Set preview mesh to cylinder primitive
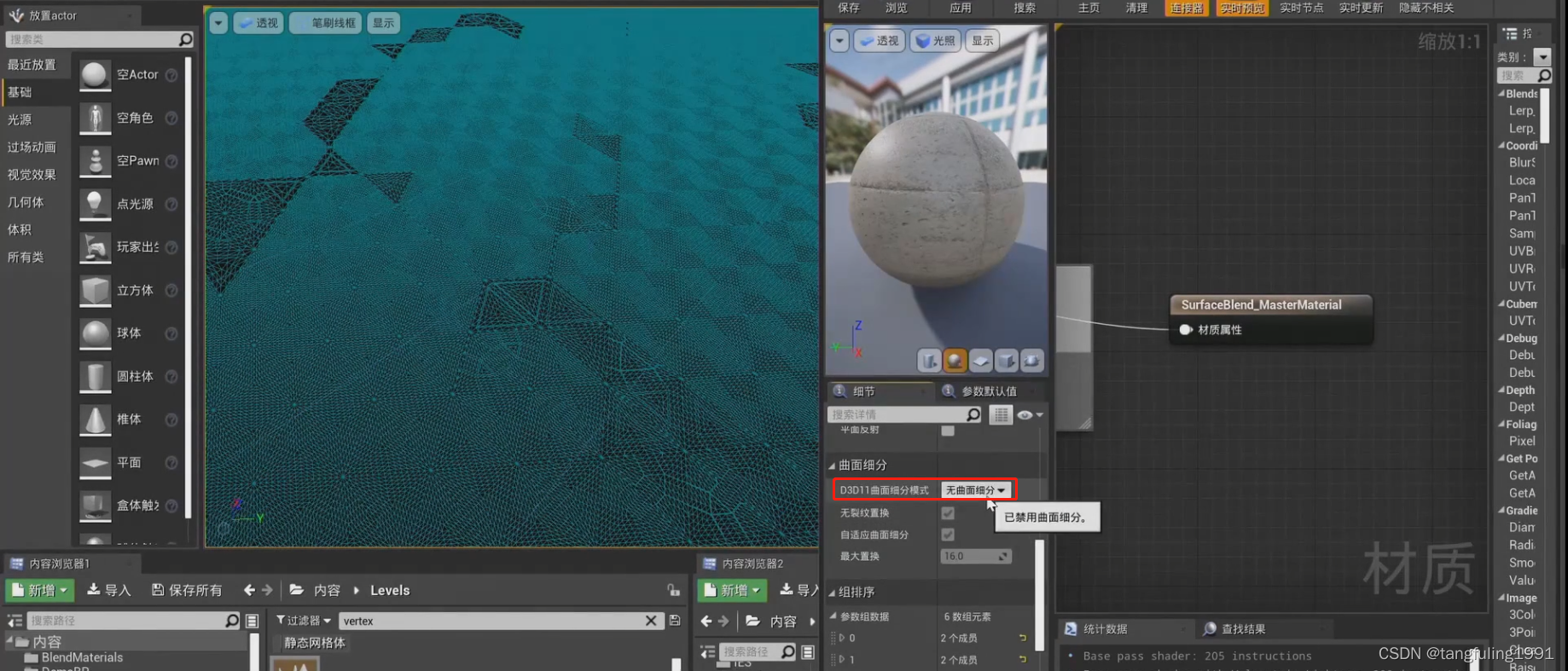 point(929,361)
